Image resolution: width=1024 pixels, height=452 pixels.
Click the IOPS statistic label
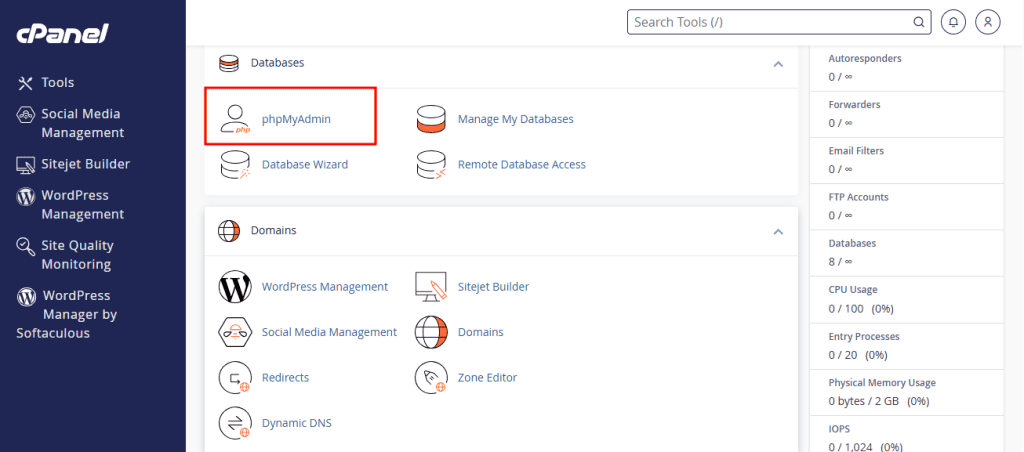(x=839, y=429)
